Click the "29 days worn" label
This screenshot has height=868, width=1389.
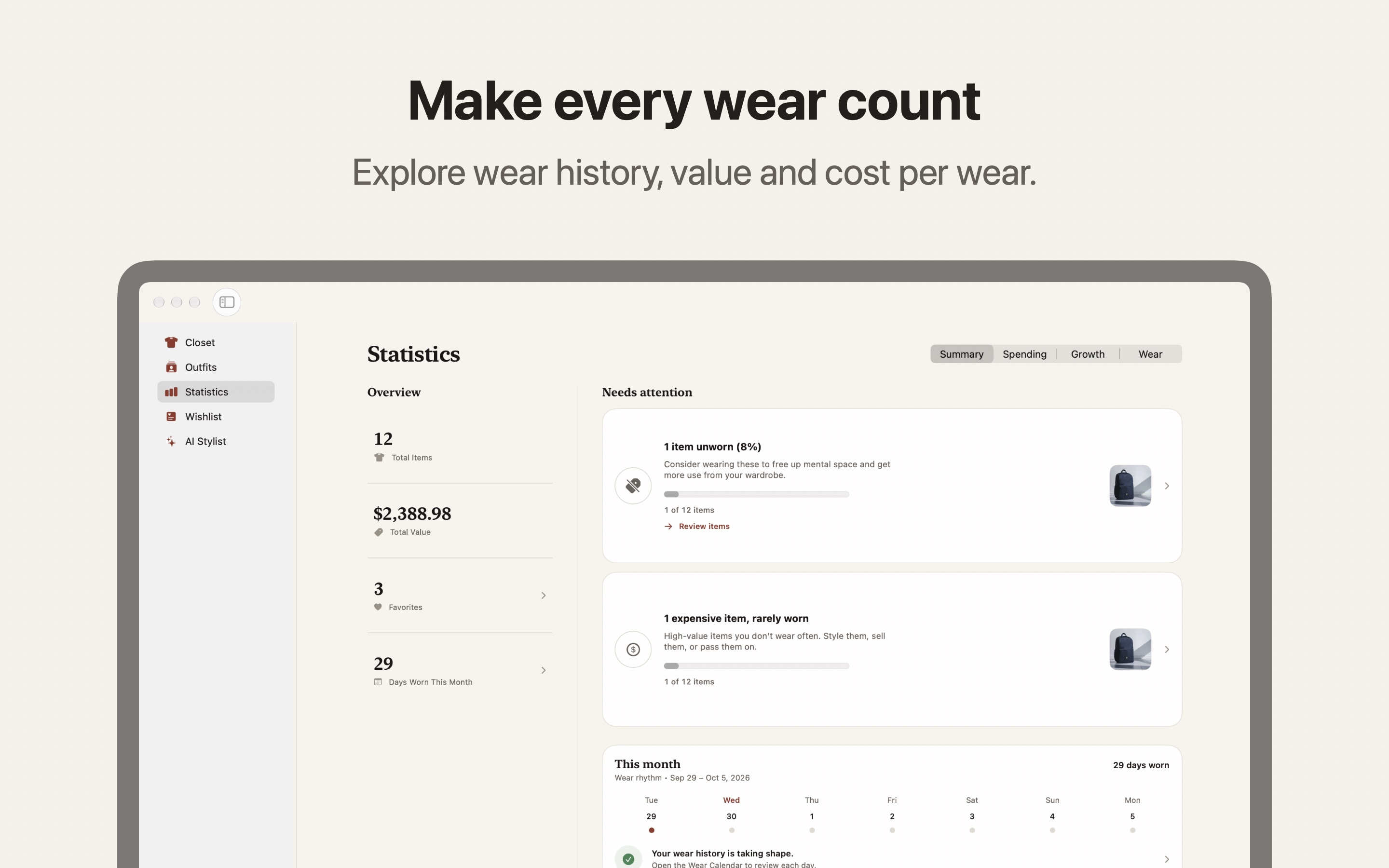click(x=1141, y=765)
